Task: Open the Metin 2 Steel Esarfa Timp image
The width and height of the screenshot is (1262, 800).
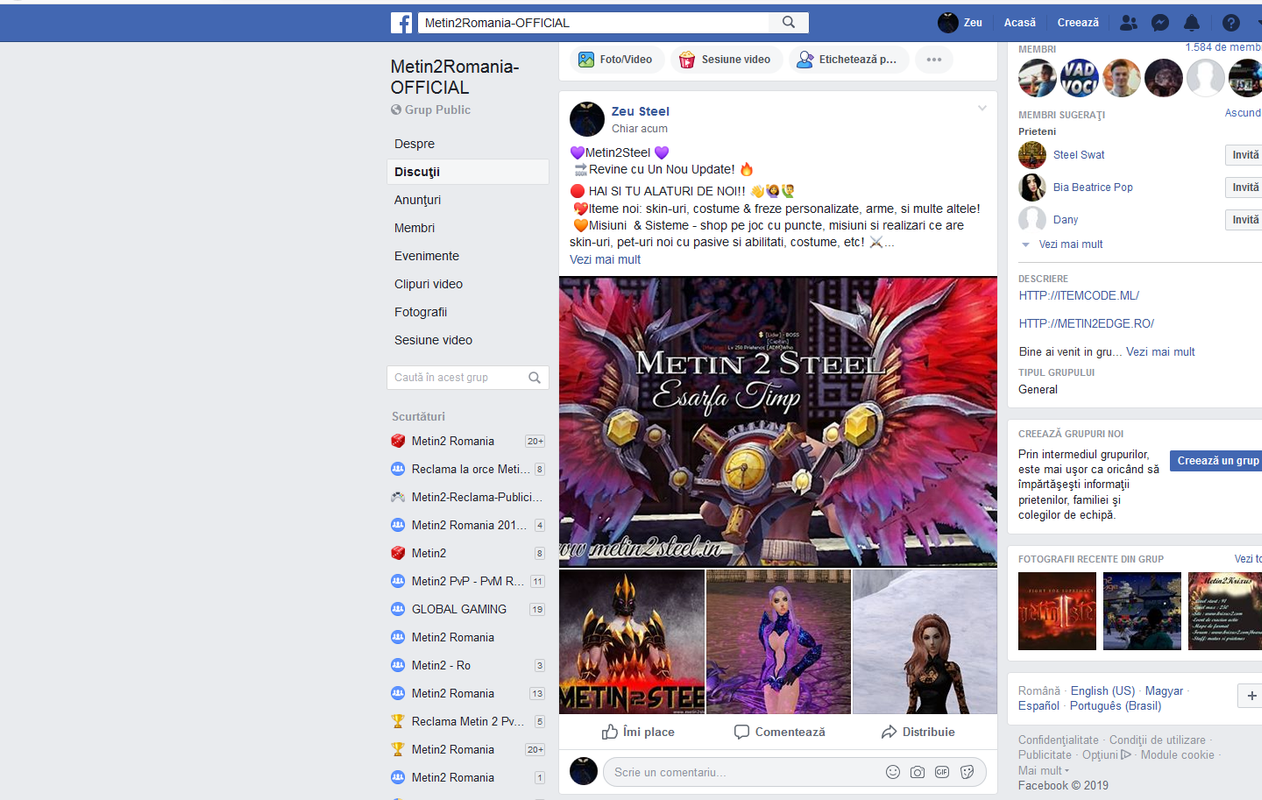Action: pos(778,422)
